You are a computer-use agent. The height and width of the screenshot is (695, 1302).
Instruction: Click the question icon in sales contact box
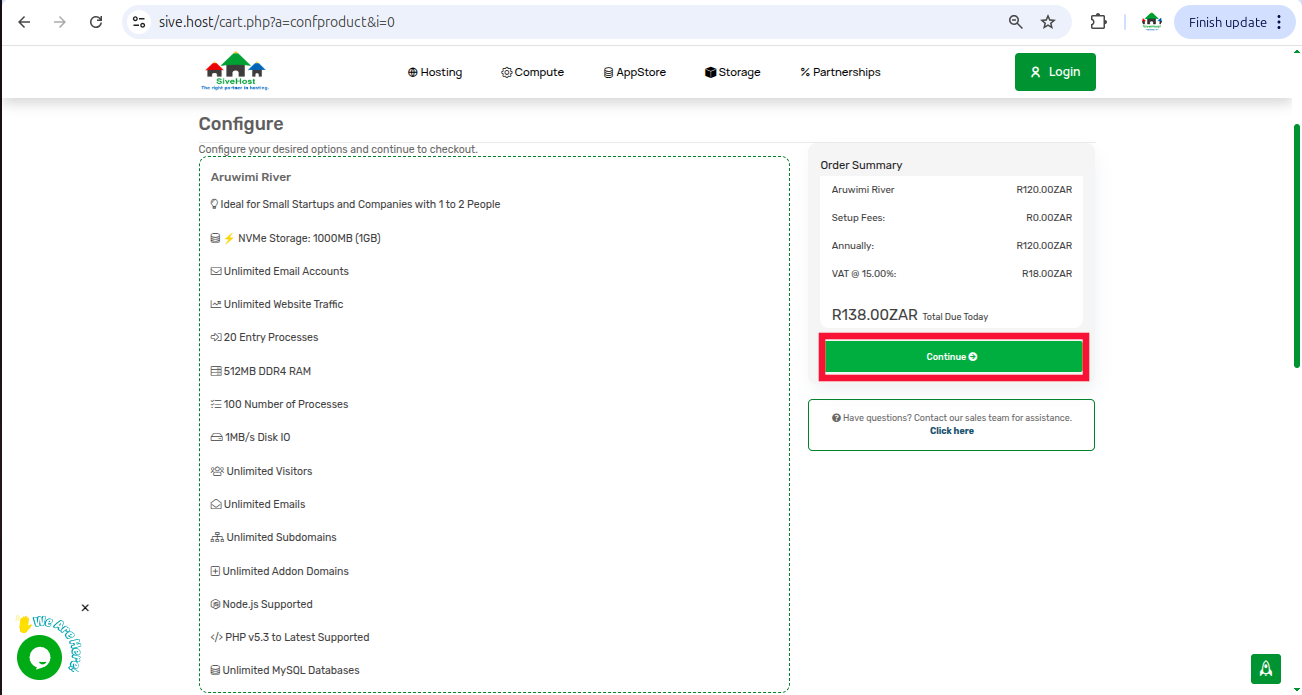click(x=836, y=418)
